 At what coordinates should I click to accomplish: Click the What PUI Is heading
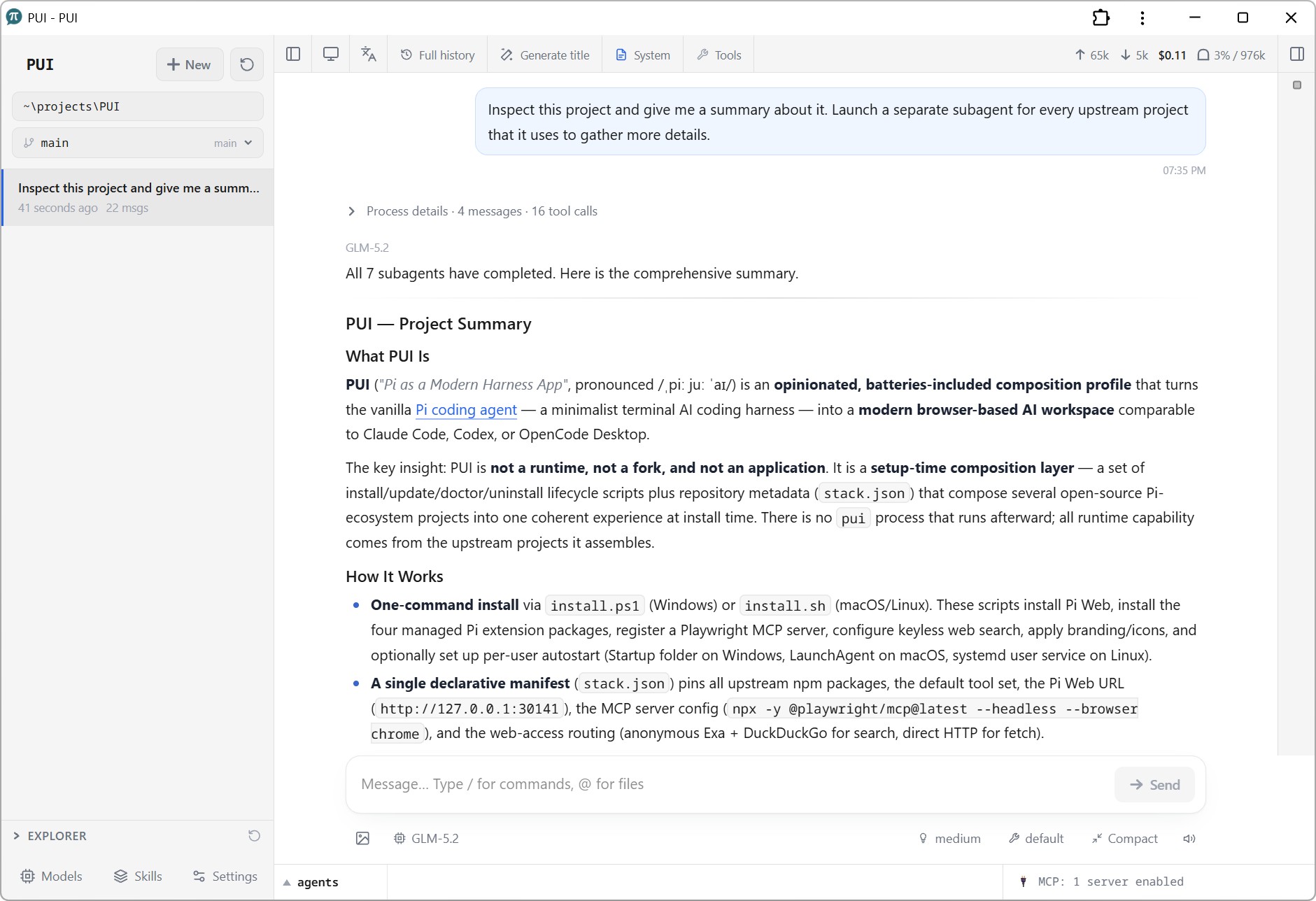pos(388,356)
